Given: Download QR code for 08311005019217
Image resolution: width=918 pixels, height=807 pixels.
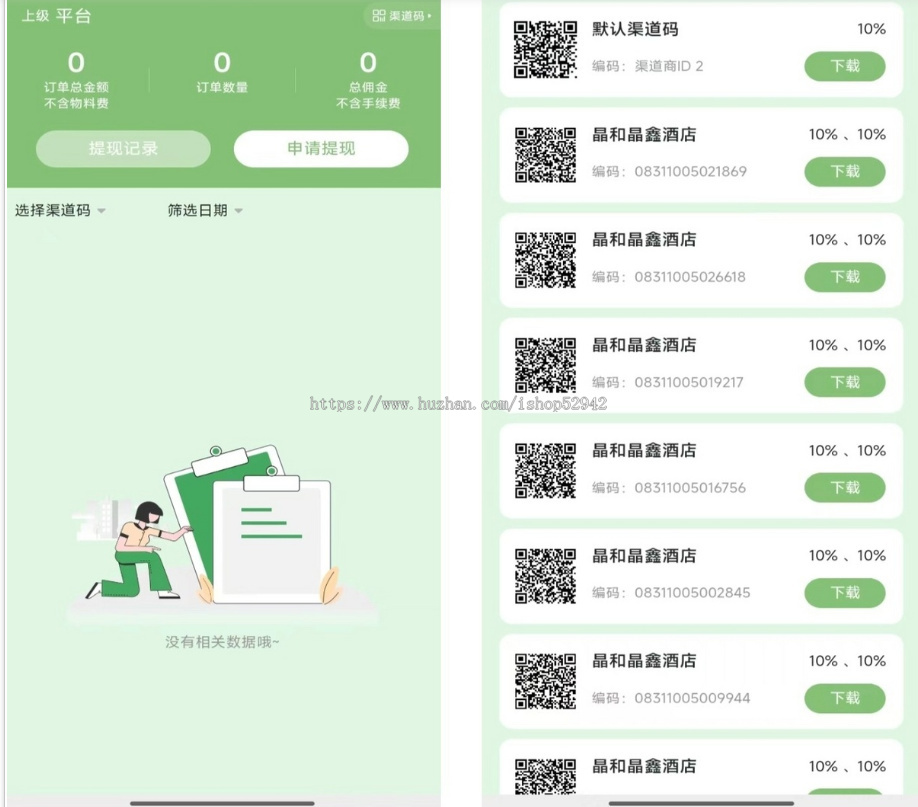Looking at the screenshot, I should tap(844, 382).
